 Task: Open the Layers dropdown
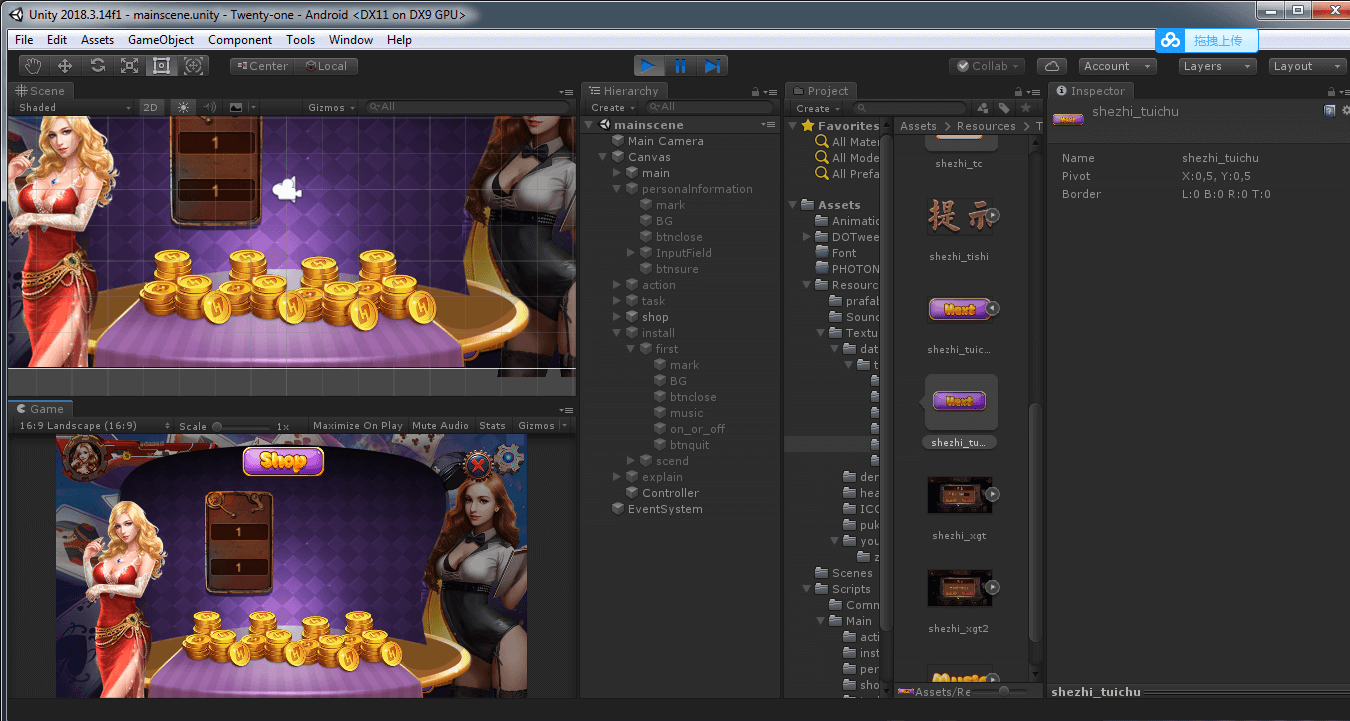pos(1216,66)
